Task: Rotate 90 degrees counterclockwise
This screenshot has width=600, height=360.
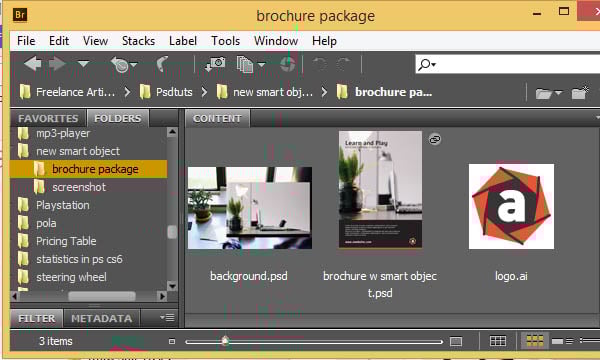Action: (320, 64)
